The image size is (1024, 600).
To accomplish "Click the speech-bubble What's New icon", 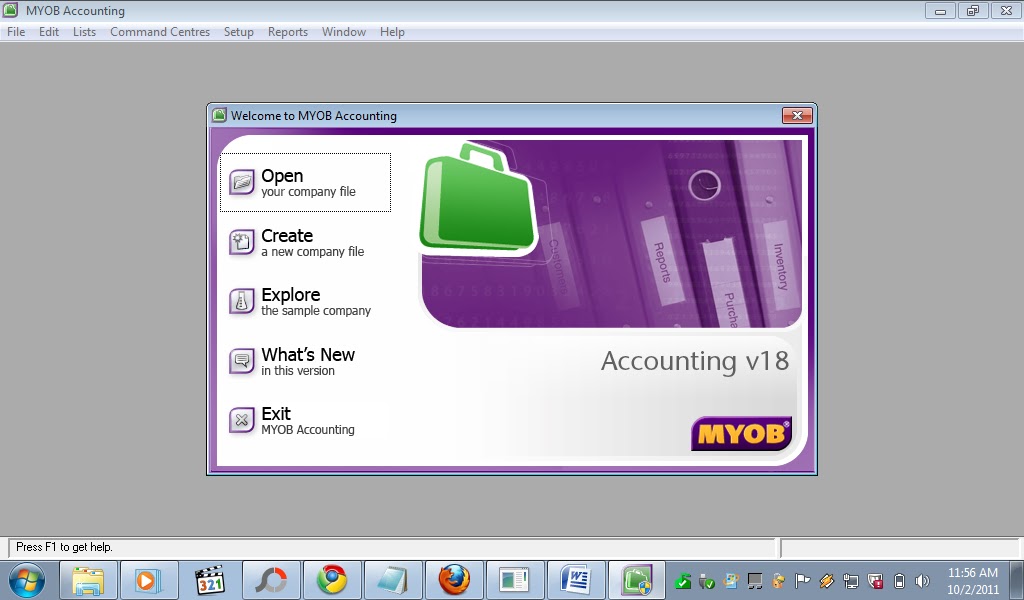I will point(241,362).
